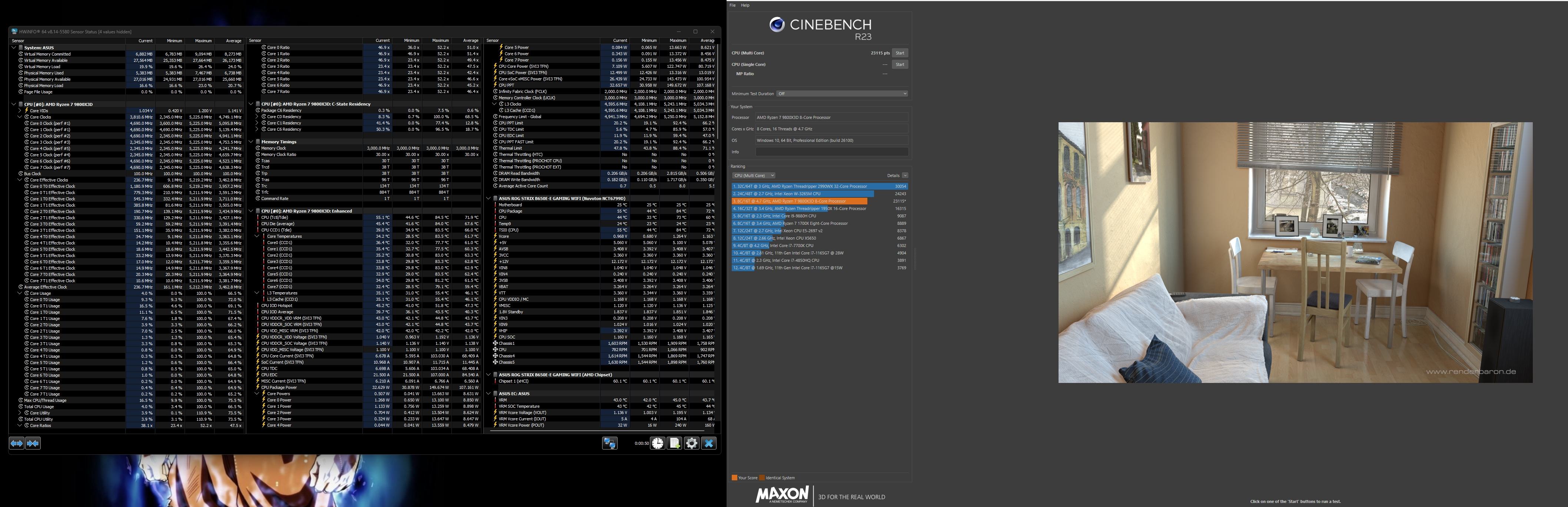This screenshot has height=507, width=1568.
Task: Open the File menu in Cinebench
Action: [x=732, y=6]
